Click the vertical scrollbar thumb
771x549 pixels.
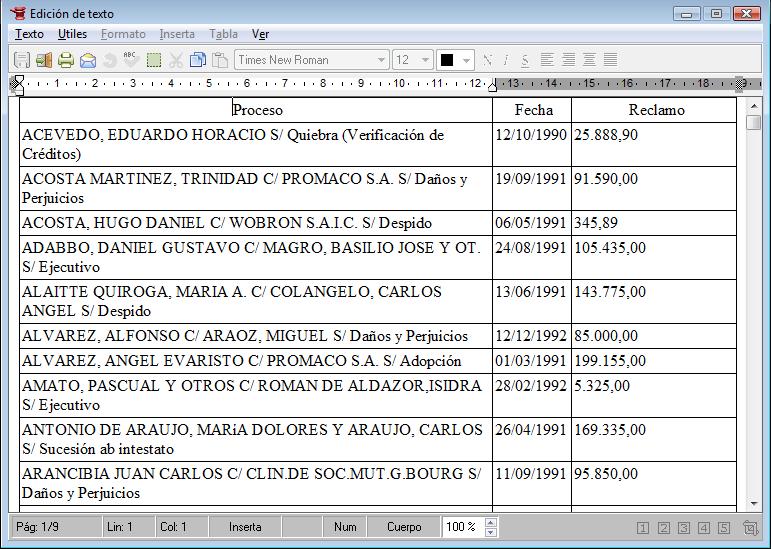coord(753,122)
